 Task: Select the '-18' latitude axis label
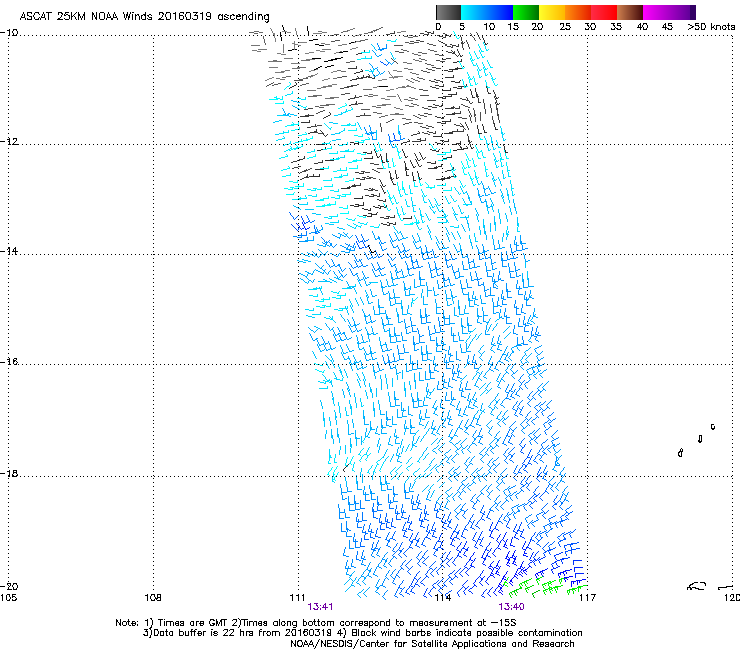click(x=9, y=473)
